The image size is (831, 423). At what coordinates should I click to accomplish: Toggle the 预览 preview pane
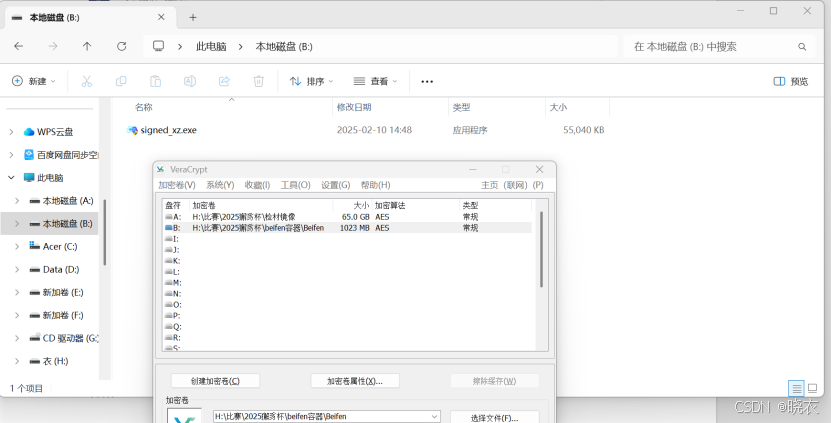click(791, 81)
